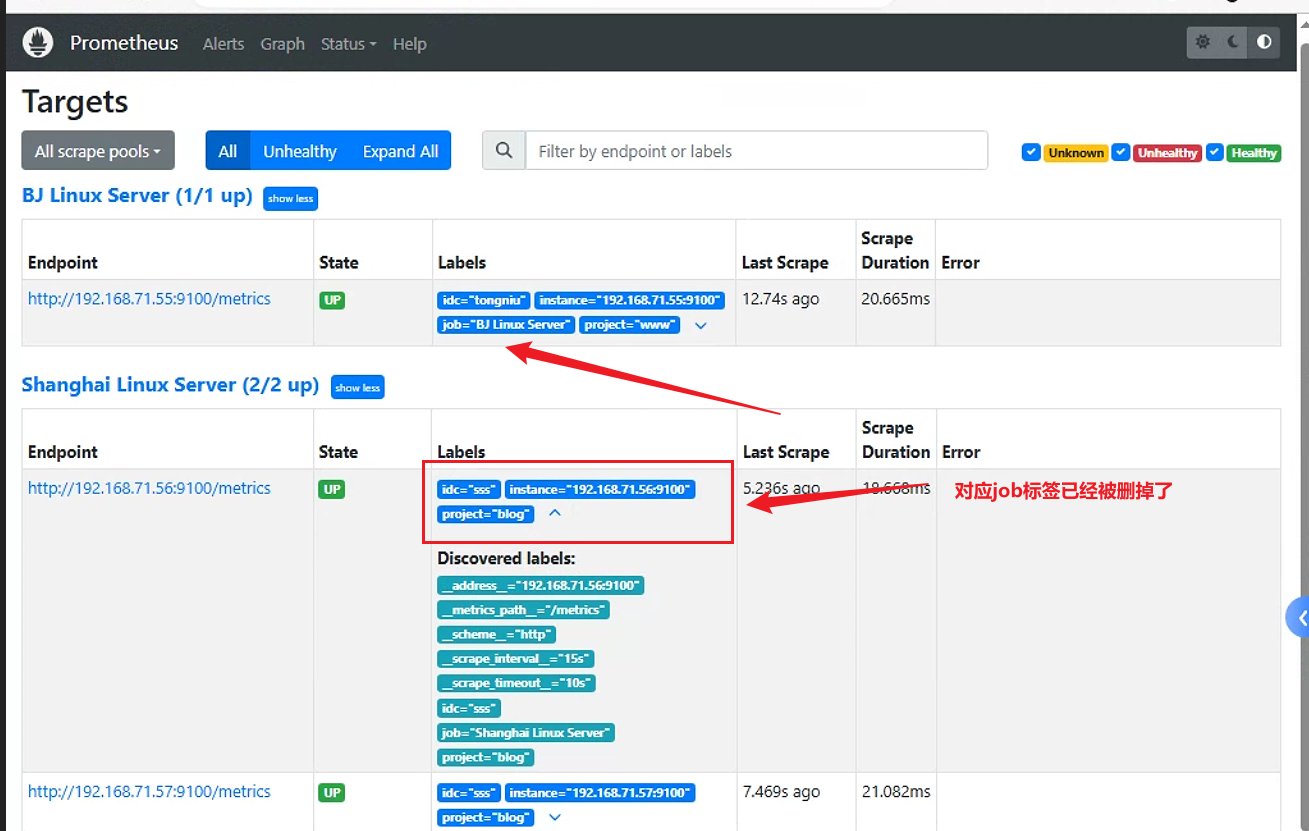Image resolution: width=1309 pixels, height=831 pixels.
Task: Click the UP badge for 192.168.71.55 target
Action: click(x=332, y=300)
